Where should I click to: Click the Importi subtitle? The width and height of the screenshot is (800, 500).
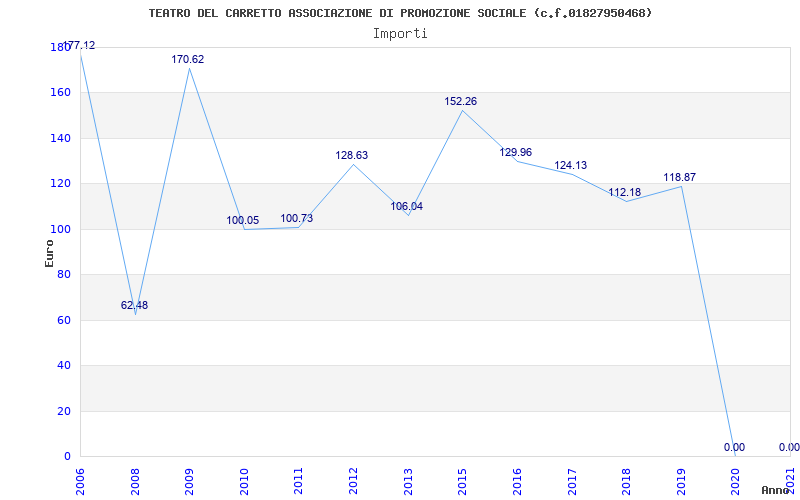click(x=400, y=34)
